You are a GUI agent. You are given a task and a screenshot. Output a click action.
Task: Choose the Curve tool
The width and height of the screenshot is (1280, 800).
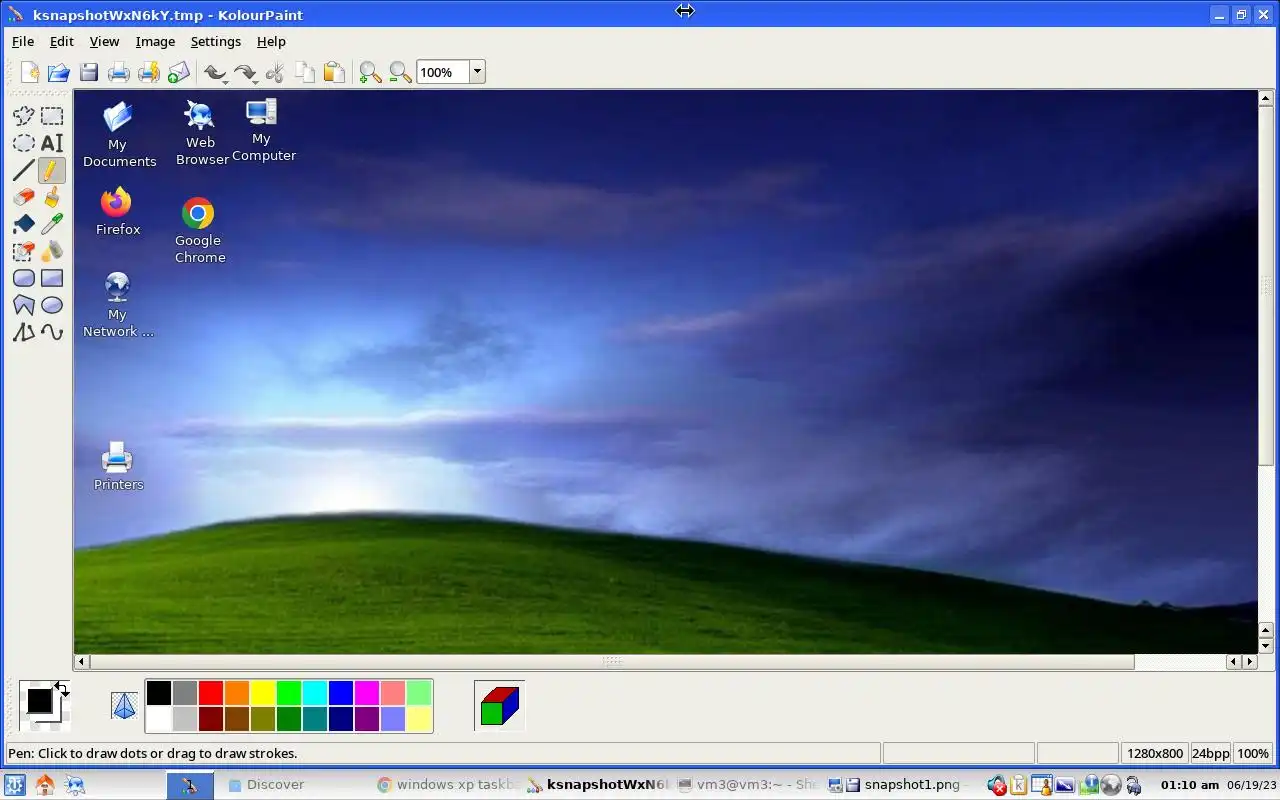(52, 332)
